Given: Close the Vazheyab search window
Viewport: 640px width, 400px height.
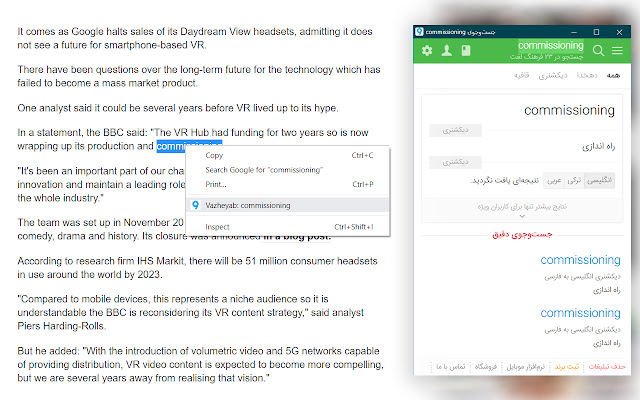Looking at the screenshot, I should (x=619, y=32).
